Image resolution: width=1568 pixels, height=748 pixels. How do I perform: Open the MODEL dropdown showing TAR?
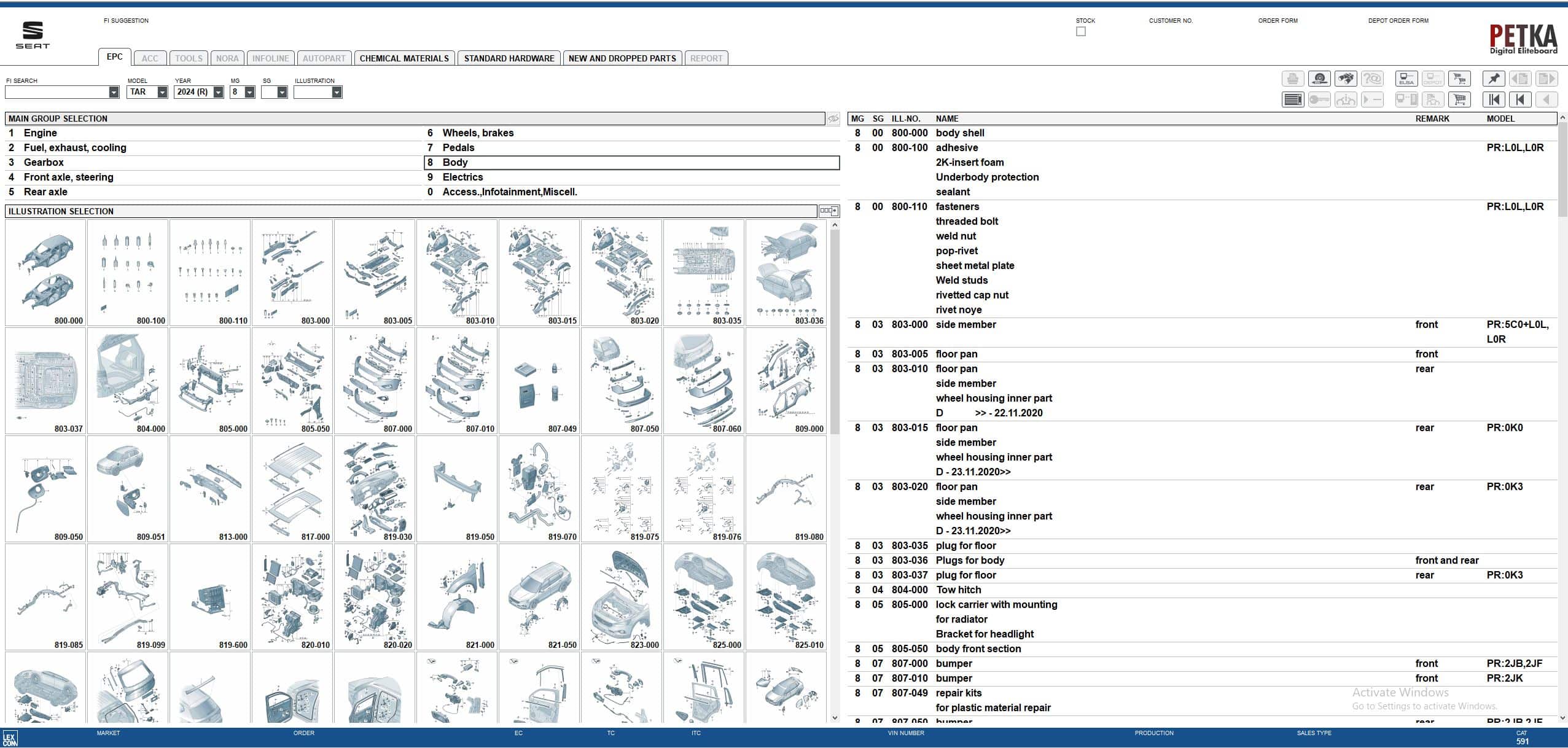point(162,92)
